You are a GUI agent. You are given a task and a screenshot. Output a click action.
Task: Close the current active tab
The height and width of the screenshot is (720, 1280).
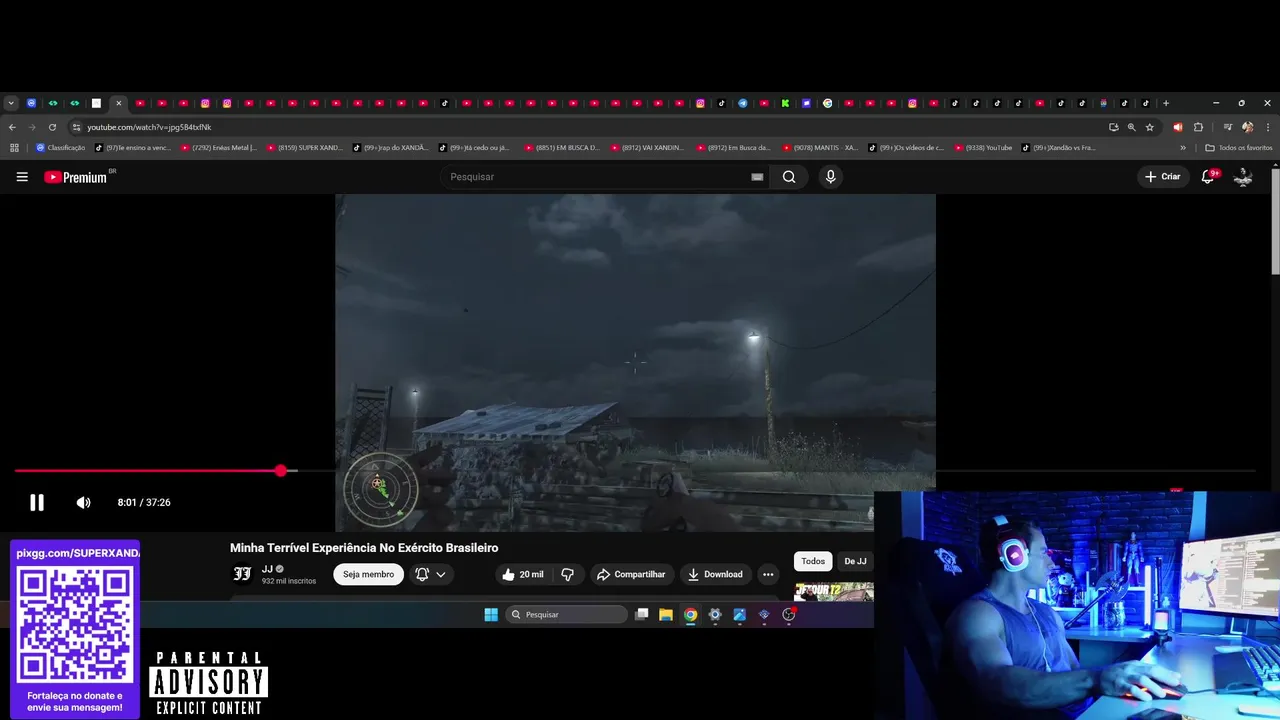pyautogui.click(x=118, y=103)
